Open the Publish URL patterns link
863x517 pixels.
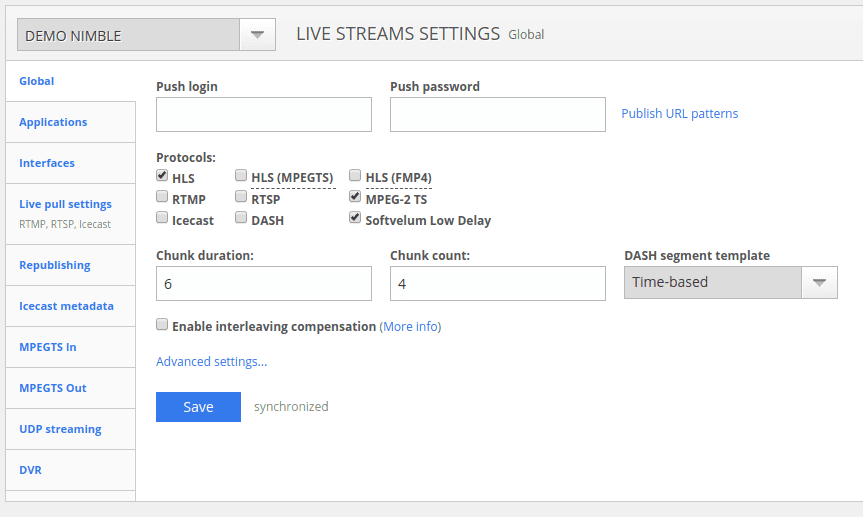(x=679, y=114)
